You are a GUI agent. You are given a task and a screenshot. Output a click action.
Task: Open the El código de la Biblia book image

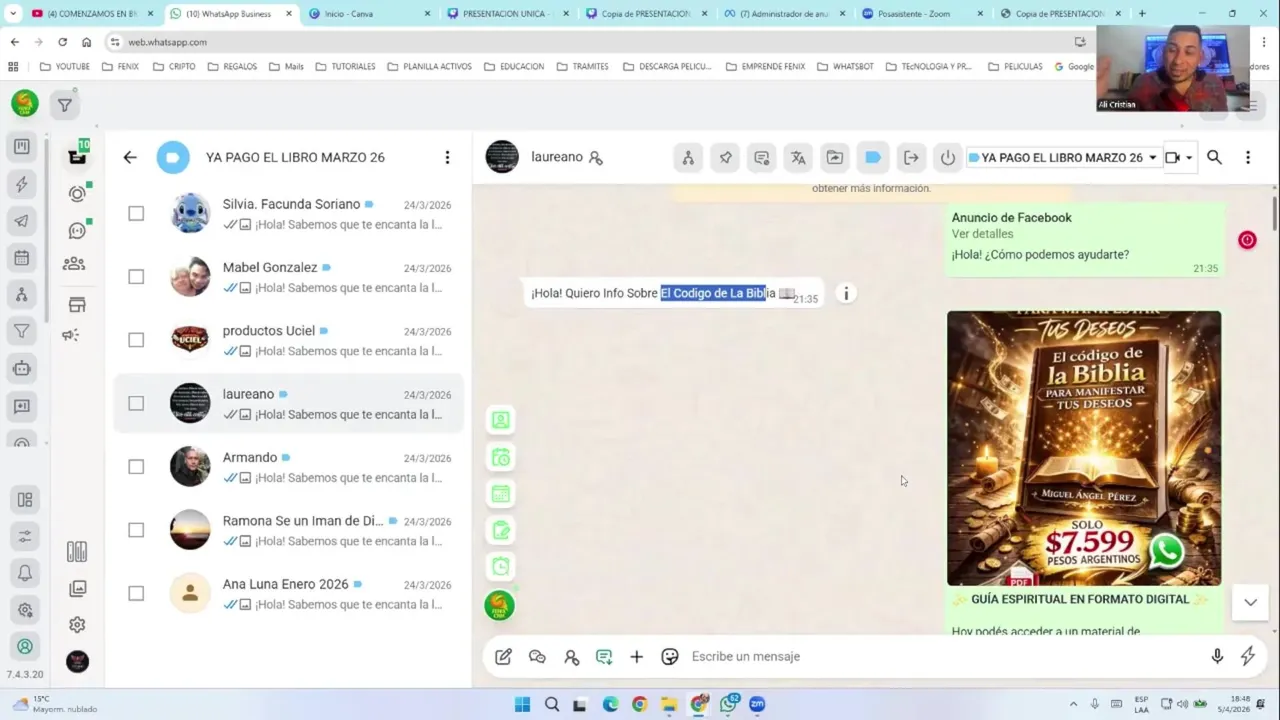1084,448
